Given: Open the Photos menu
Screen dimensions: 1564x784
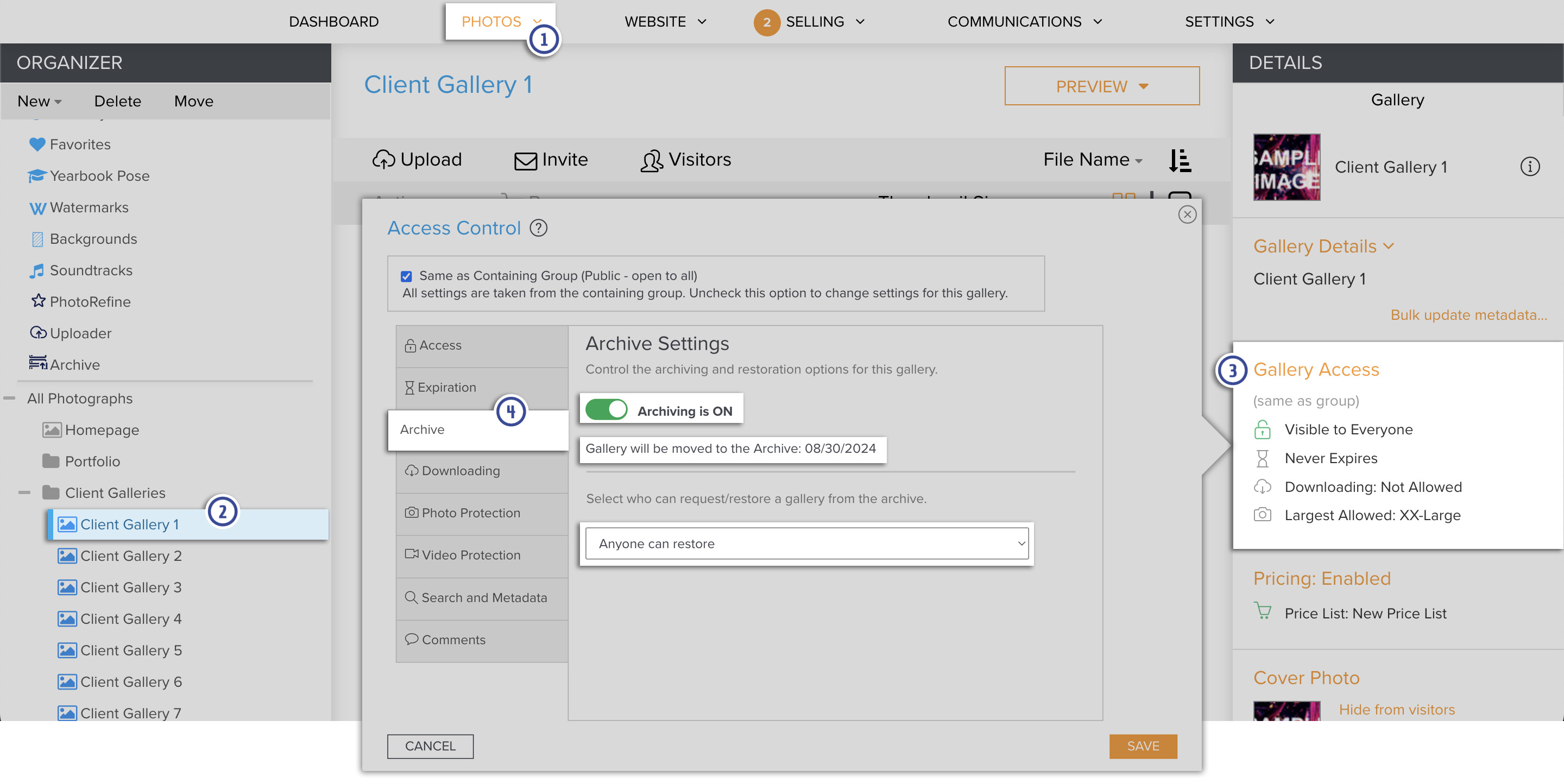Looking at the screenshot, I should coord(500,22).
